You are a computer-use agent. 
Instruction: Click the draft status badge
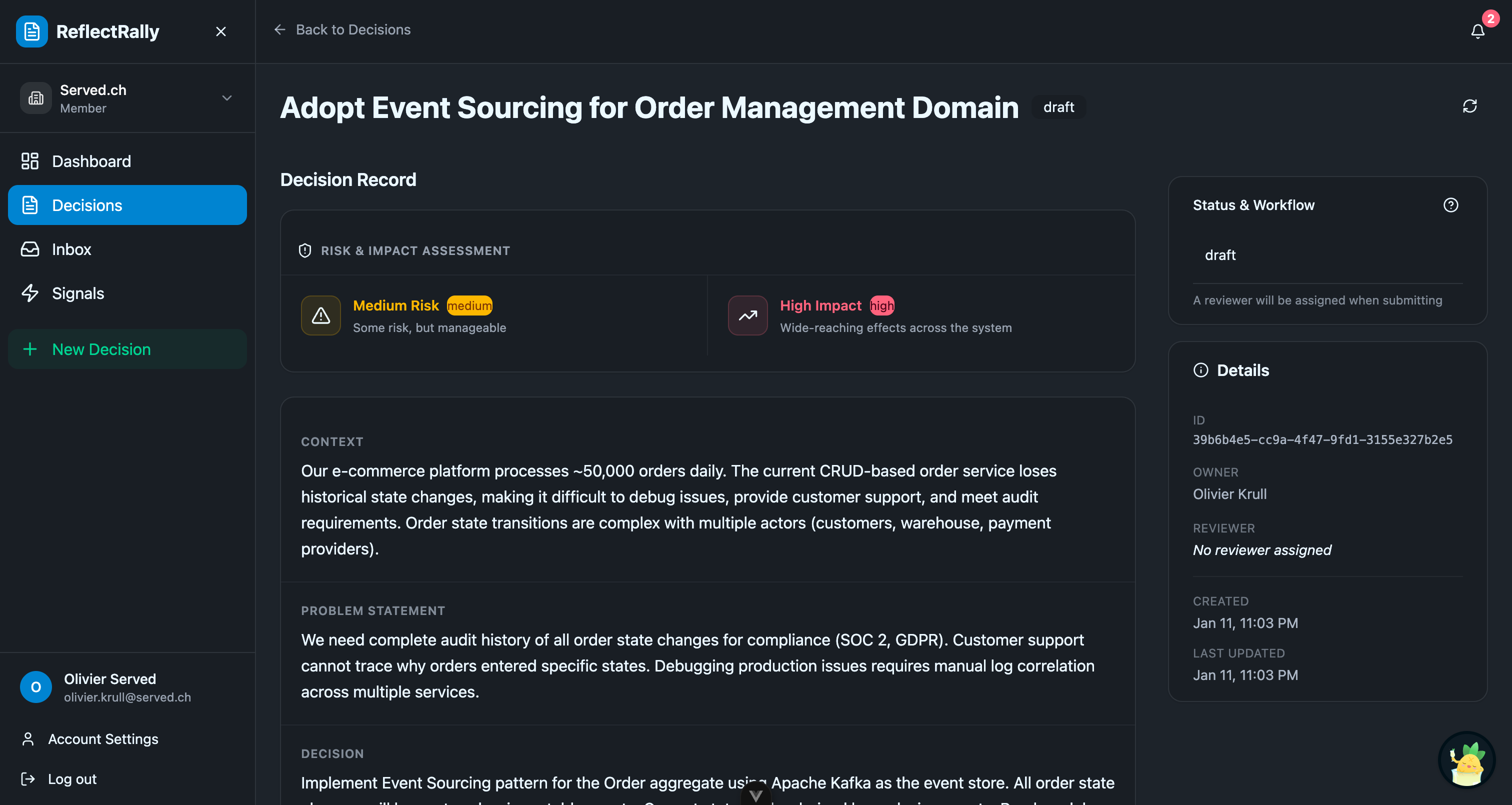click(x=1057, y=107)
